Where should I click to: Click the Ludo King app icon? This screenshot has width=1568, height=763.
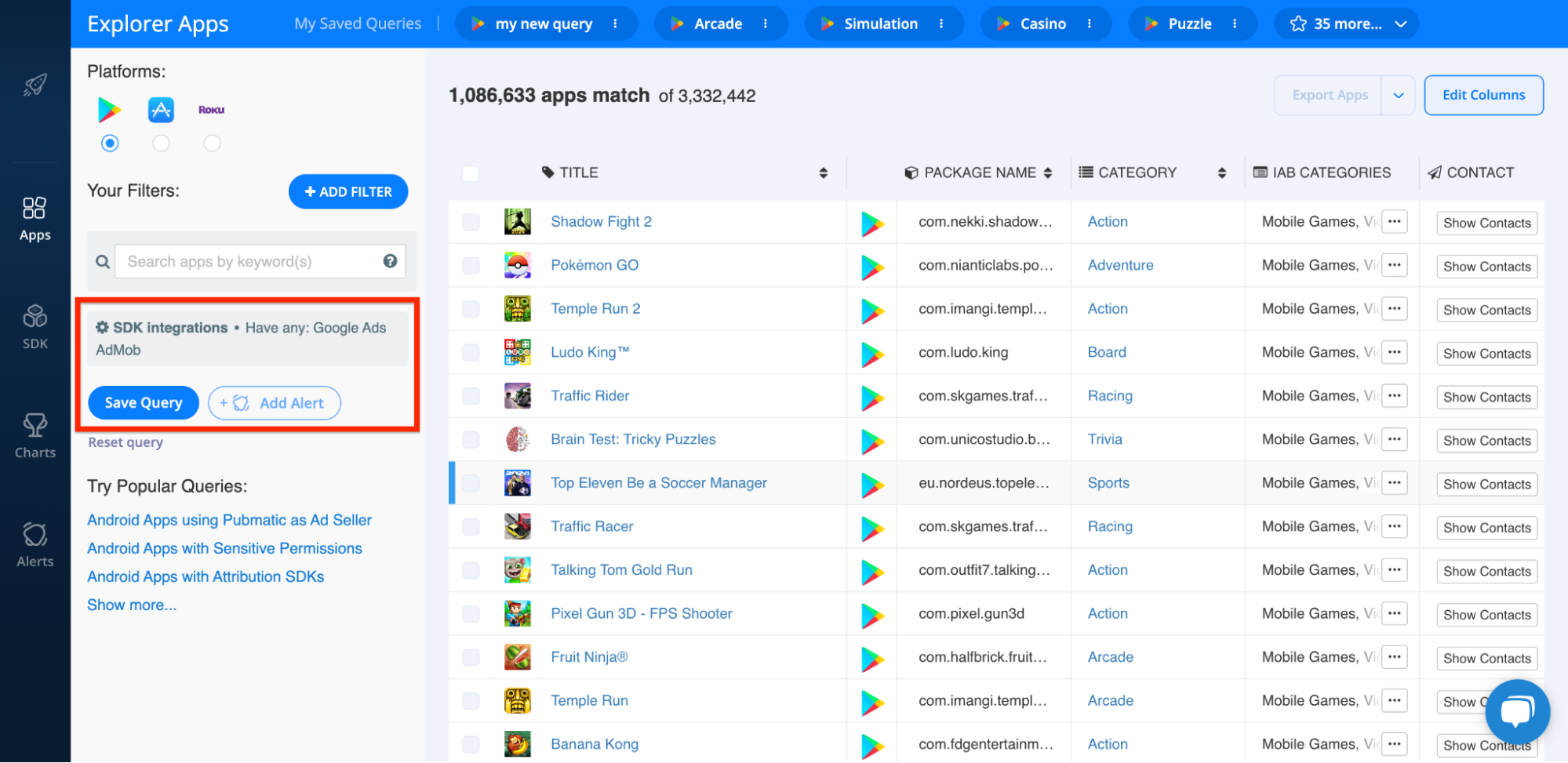[518, 353]
